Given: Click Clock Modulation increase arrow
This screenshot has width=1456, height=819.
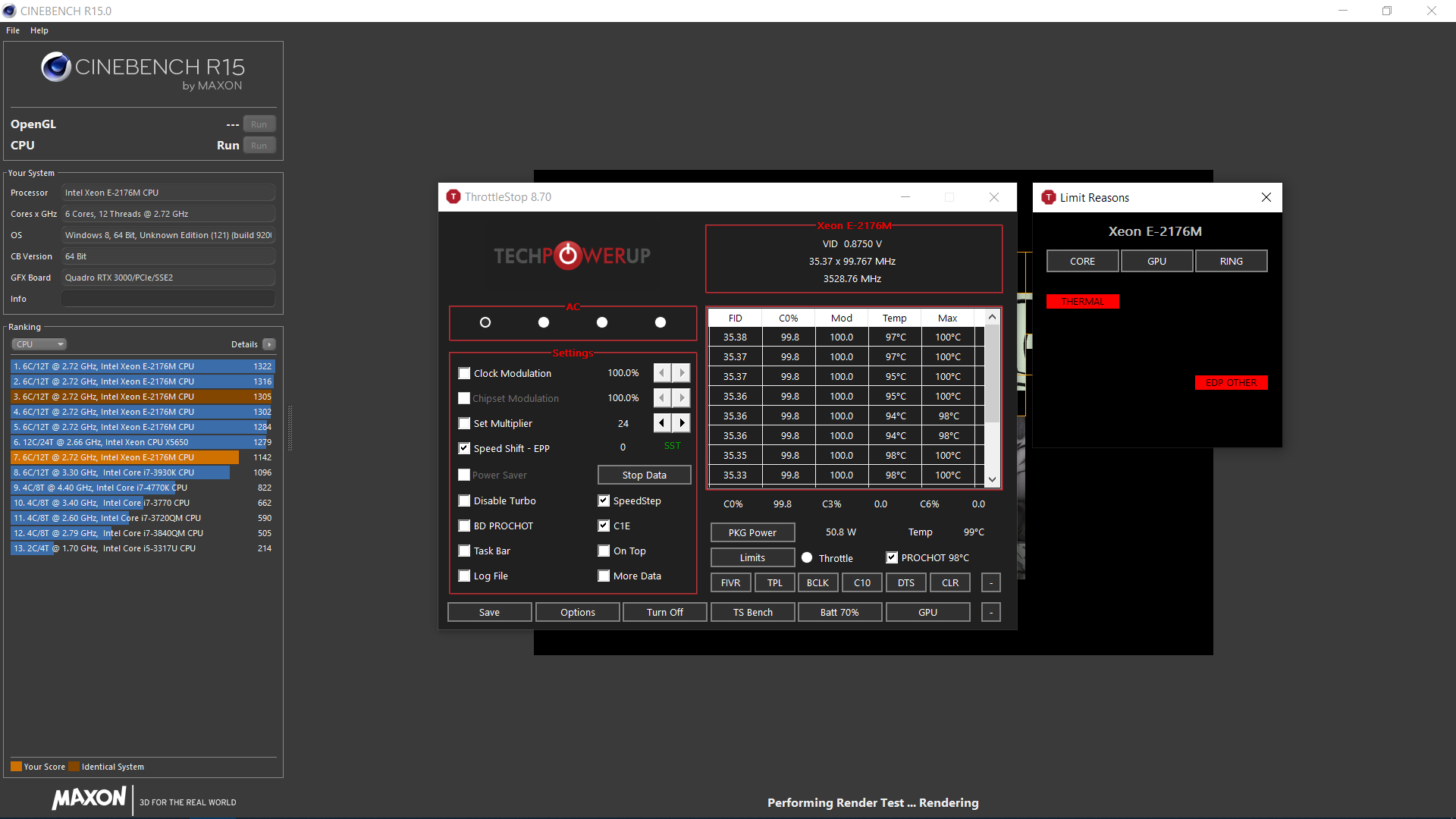Looking at the screenshot, I should tap(682, 373).
